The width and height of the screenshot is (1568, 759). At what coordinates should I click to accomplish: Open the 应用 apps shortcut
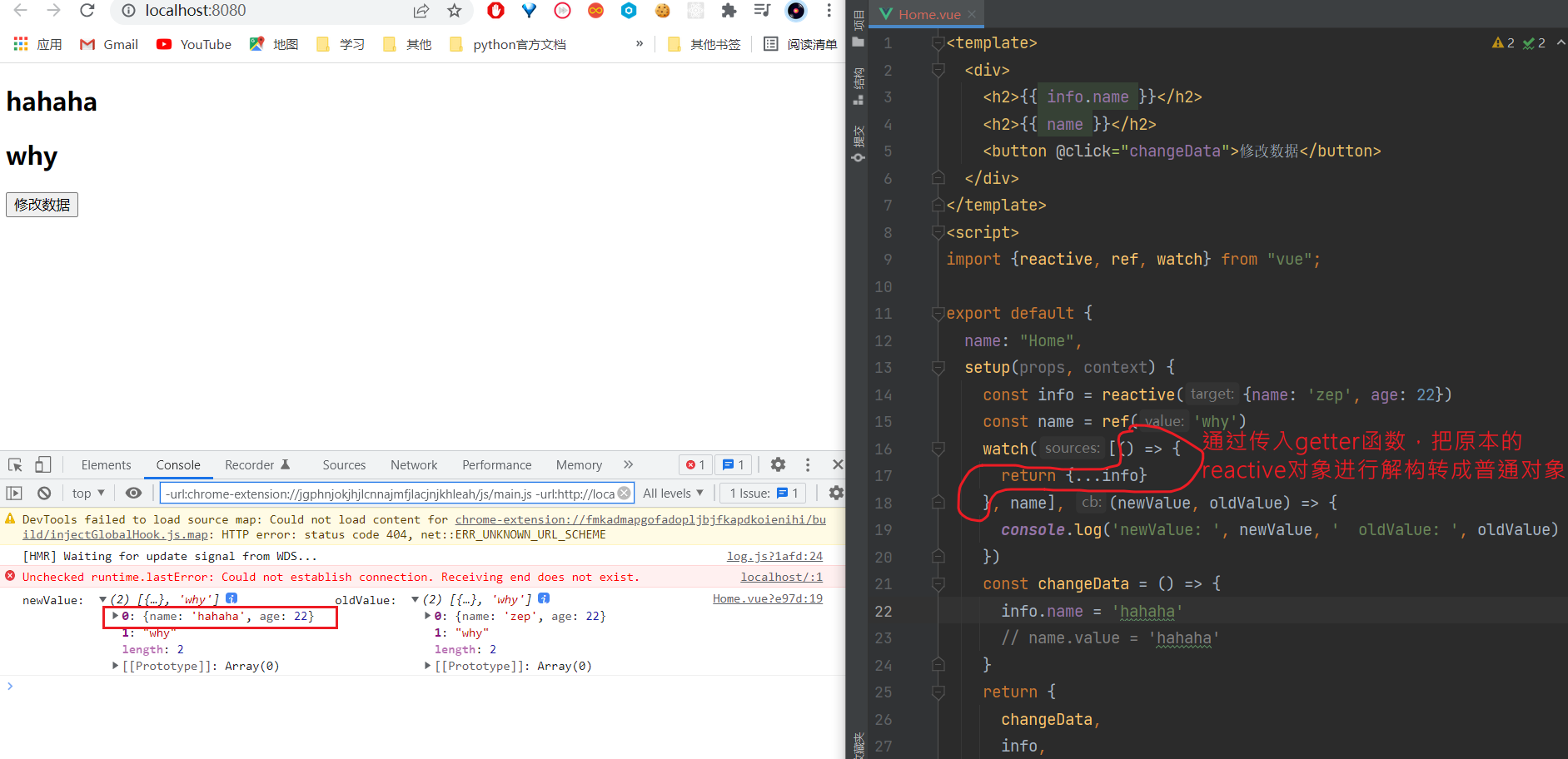click(x=38, y=44)
